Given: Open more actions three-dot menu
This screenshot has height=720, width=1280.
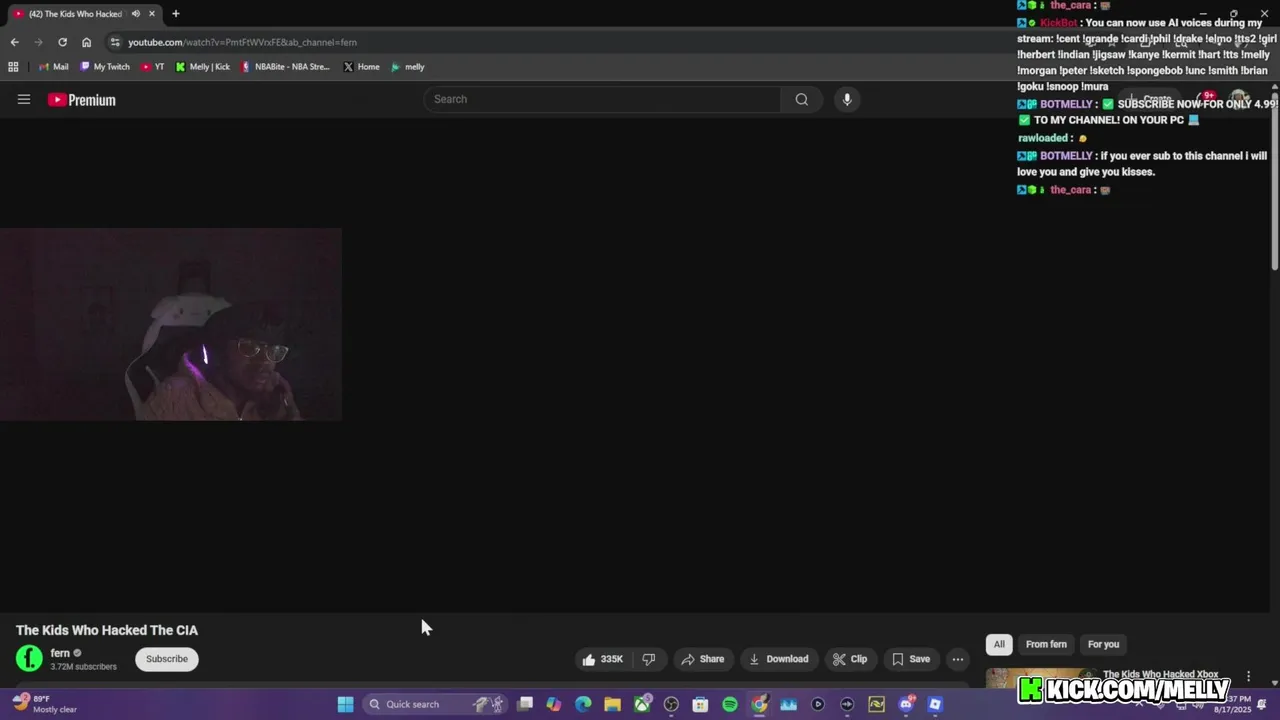Looking at the screenshot, I should [x=958, y=659].
